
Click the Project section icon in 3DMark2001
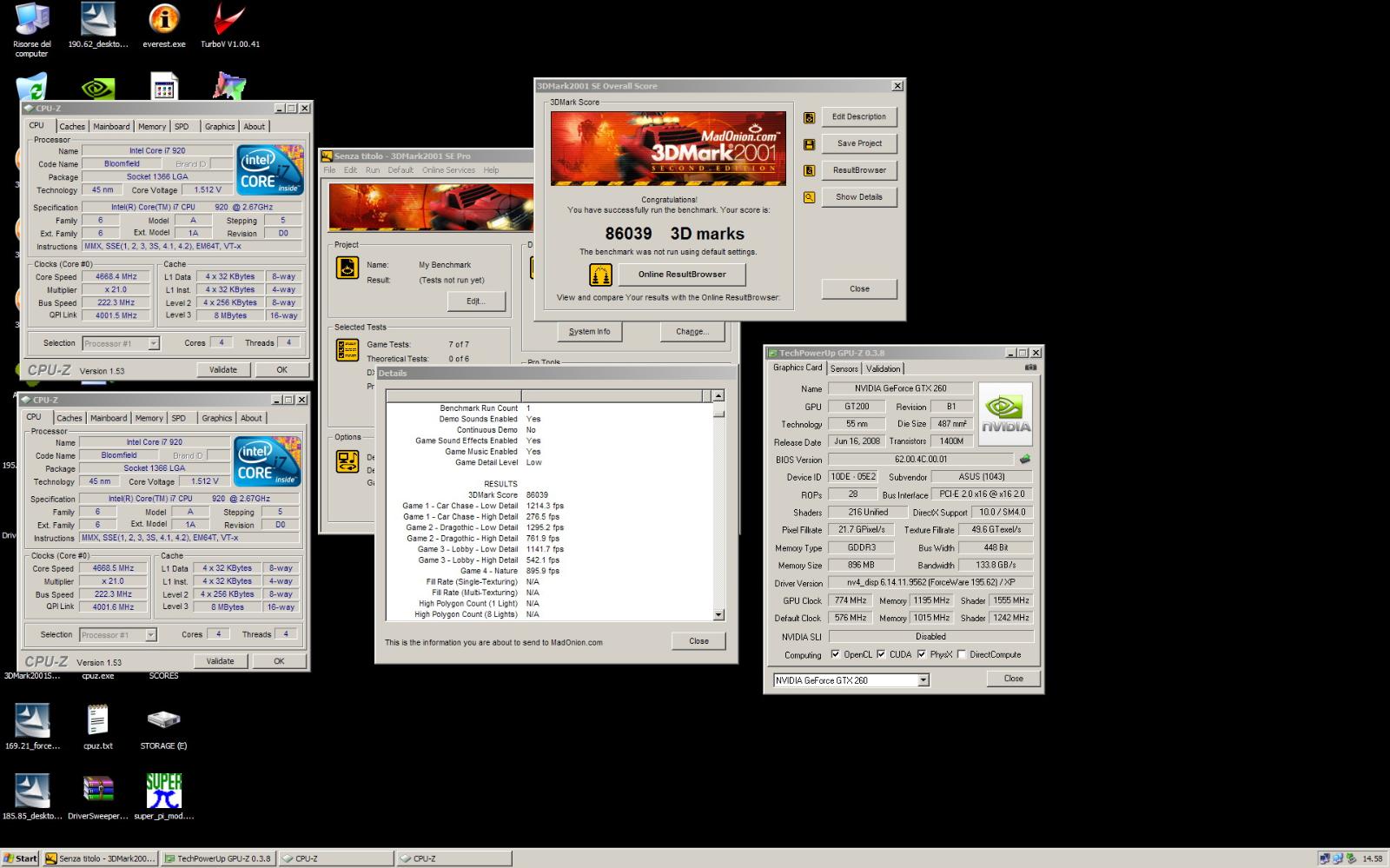[x=347, y=268]
